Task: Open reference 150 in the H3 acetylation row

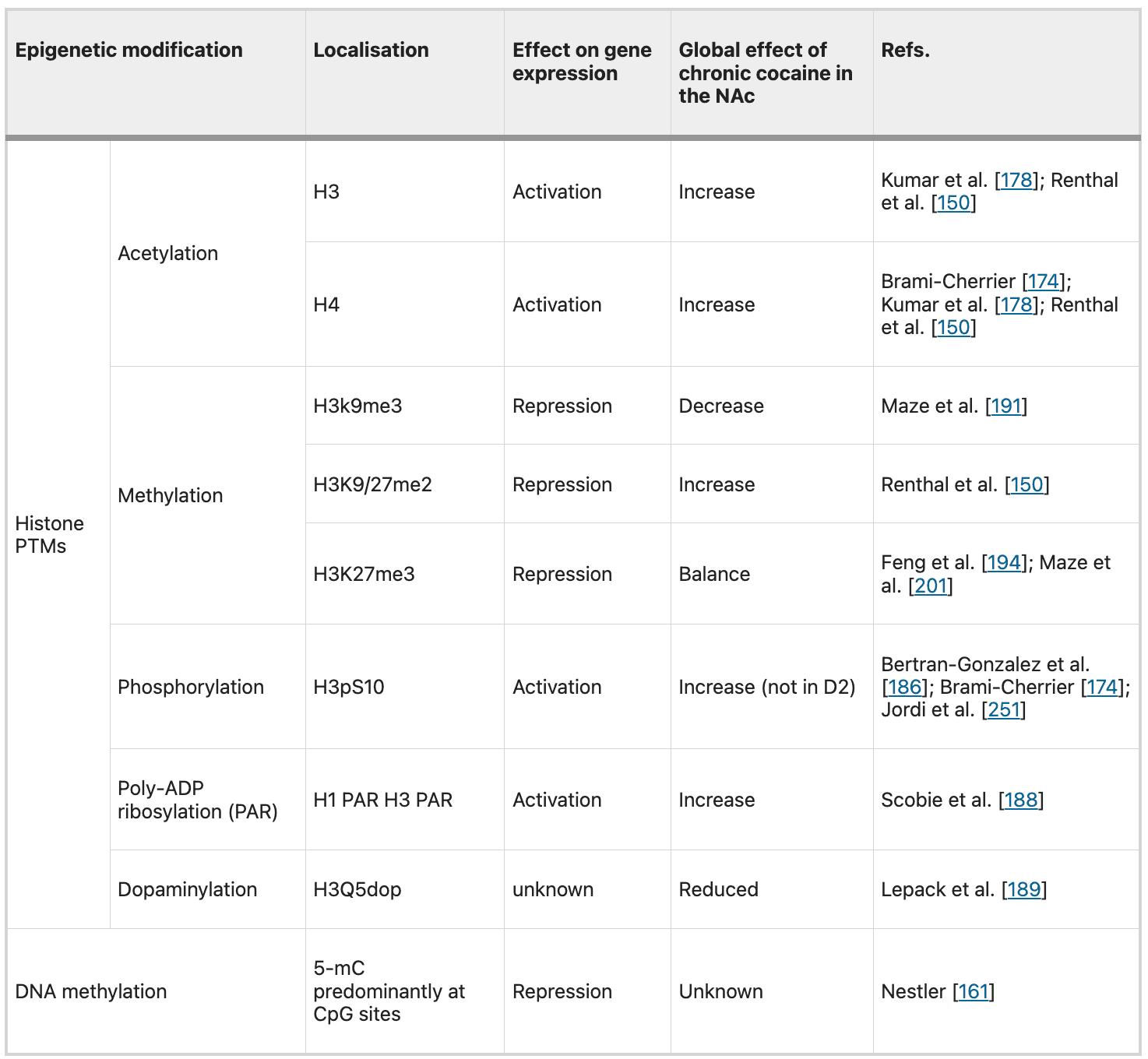Action: point(953,203)
